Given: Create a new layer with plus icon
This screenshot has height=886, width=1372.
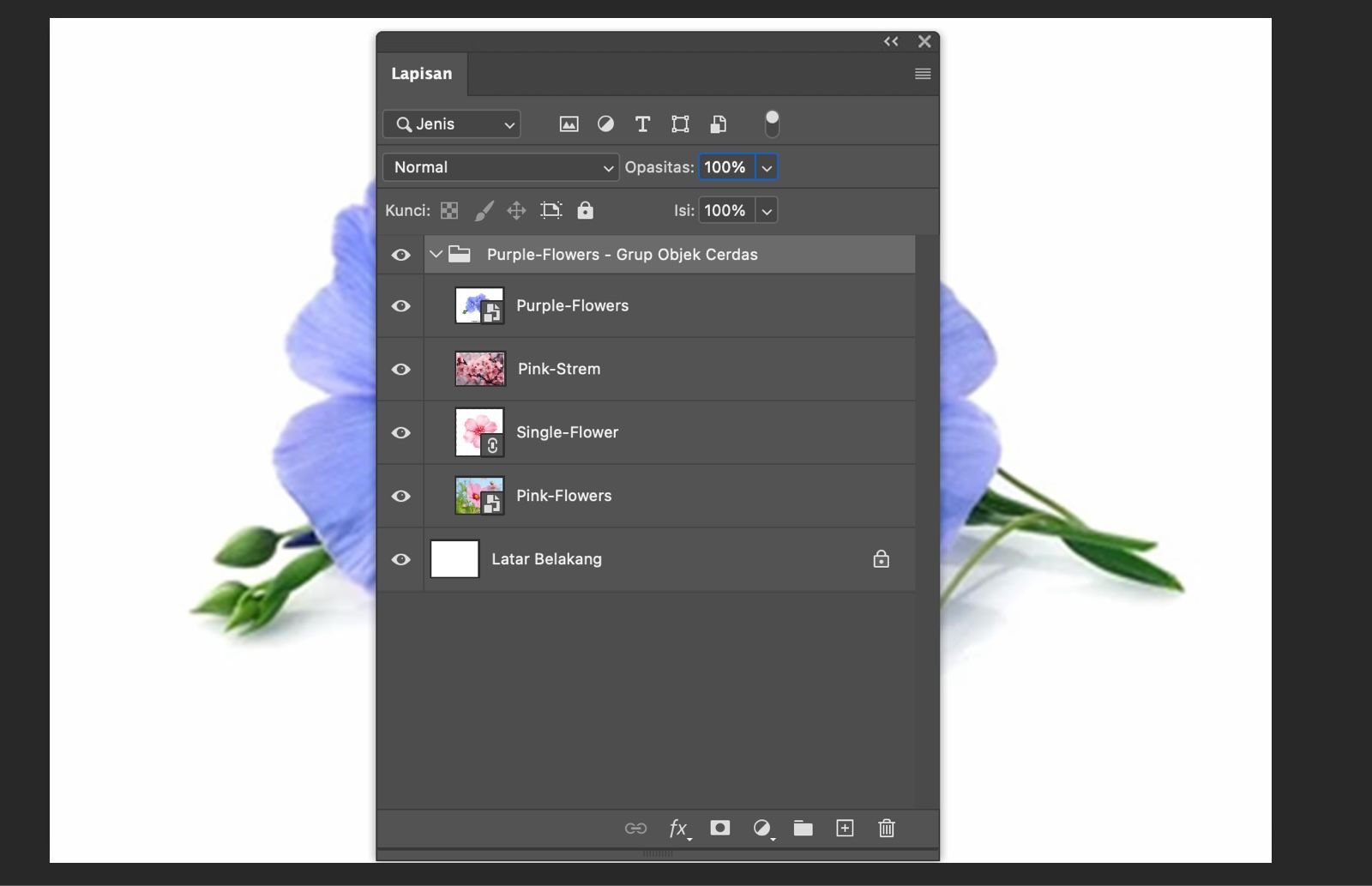Looking at the screenshot, I should pyautogui.click(x=845, y=828).
